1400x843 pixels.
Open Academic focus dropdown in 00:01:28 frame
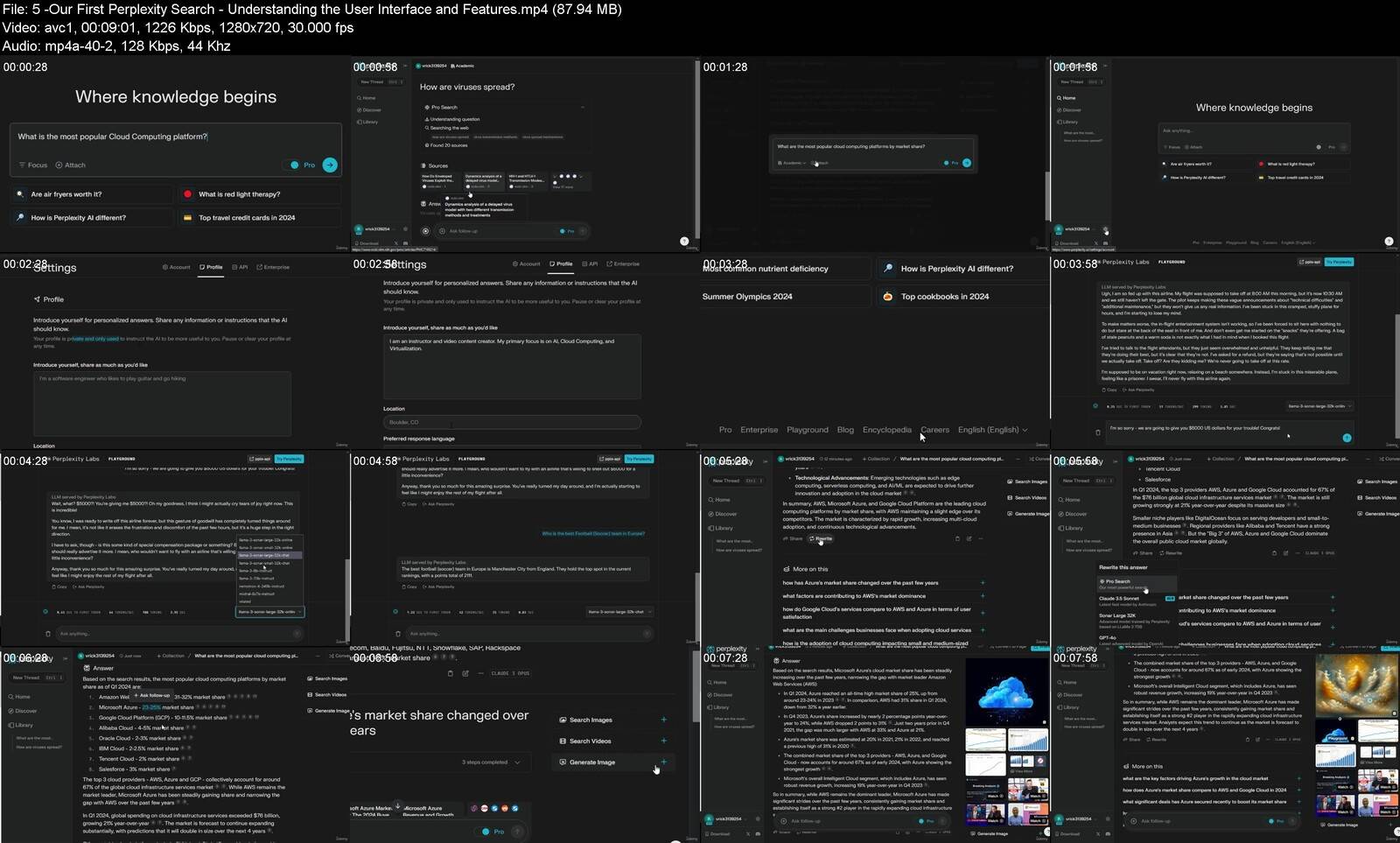click(792, 163)
